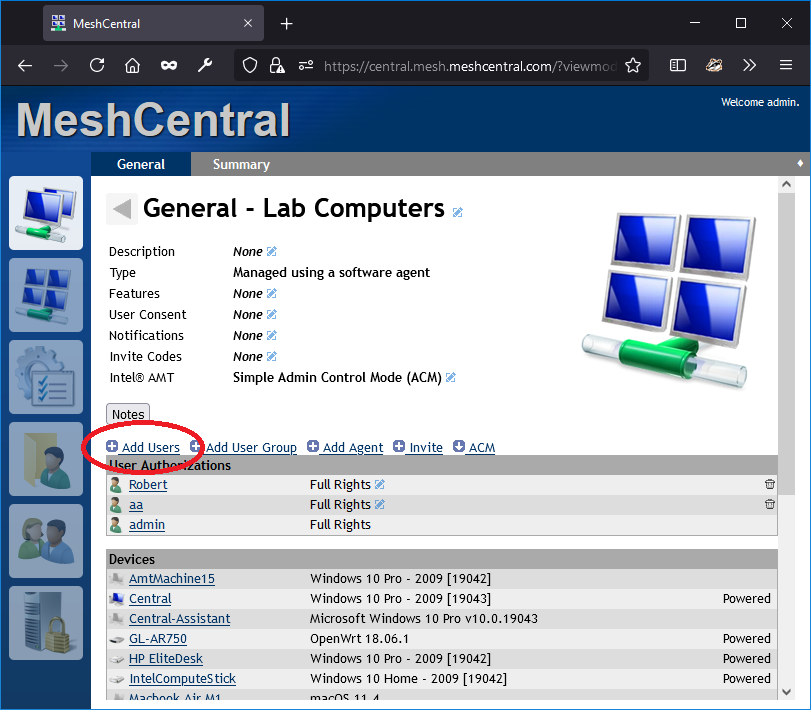Switch to the Summary tab
This screenshot has width=811, height=710.
click(x=240, y=164)
